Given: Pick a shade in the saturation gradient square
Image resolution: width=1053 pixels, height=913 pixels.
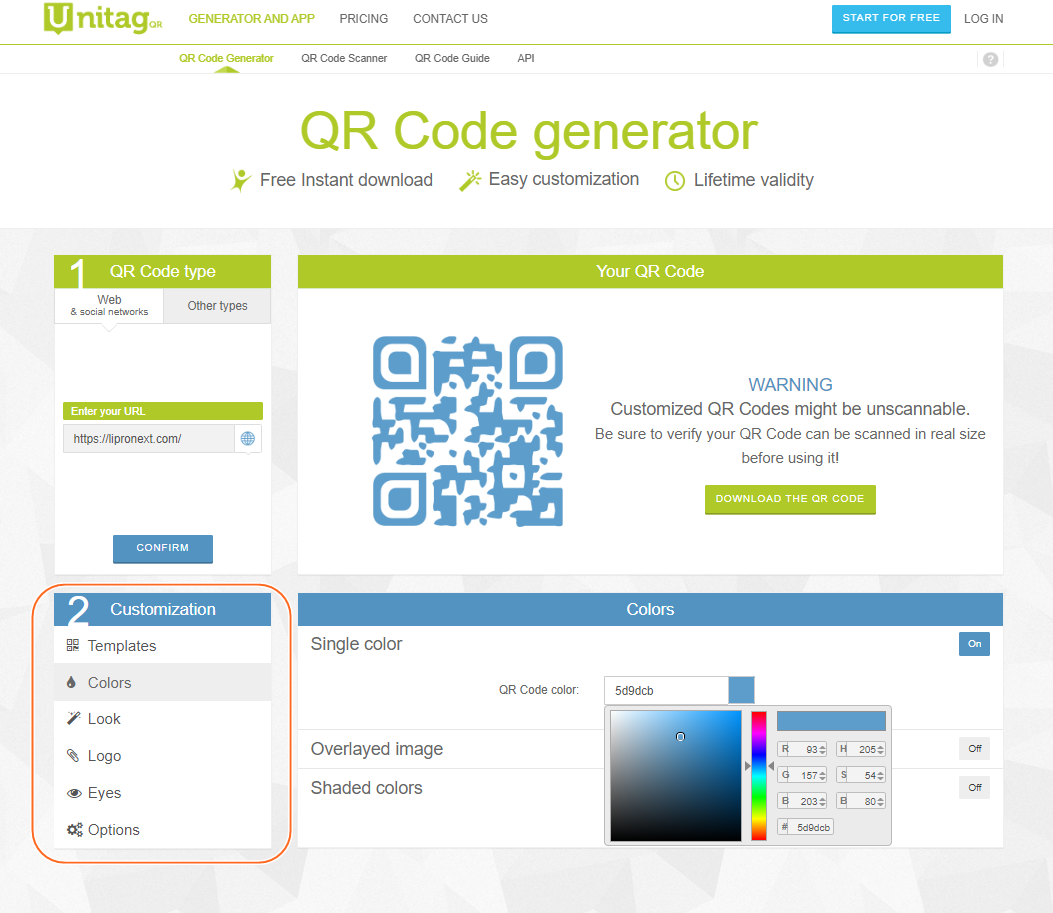Looking at the screenshot, I should [x=676, y=775].
